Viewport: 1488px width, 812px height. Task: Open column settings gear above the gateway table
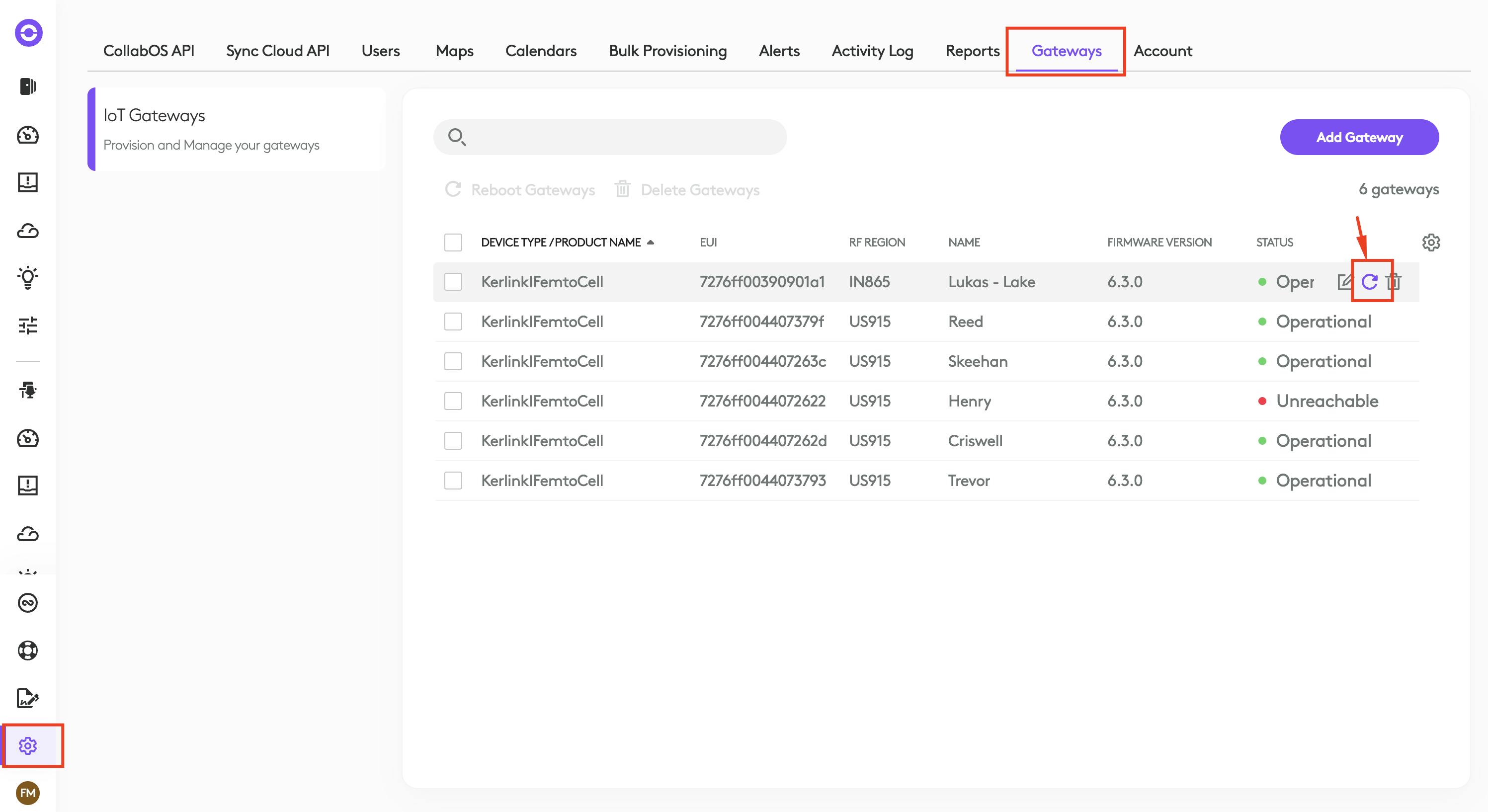point(1431,242)
